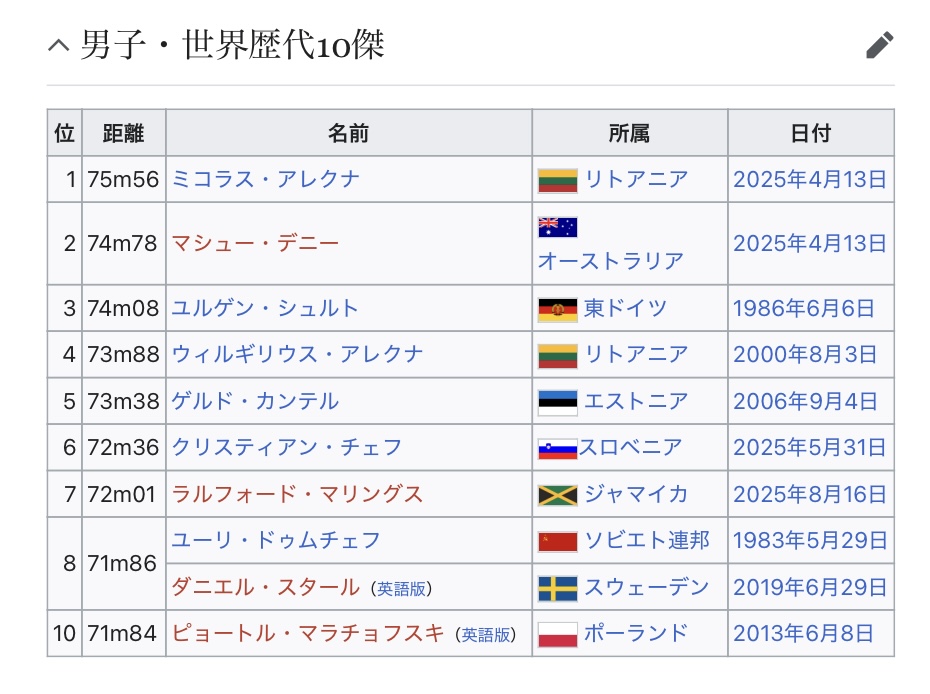Click the Sweden flag icon
This screenshot has width=930, height=694.
coord(557,588)
